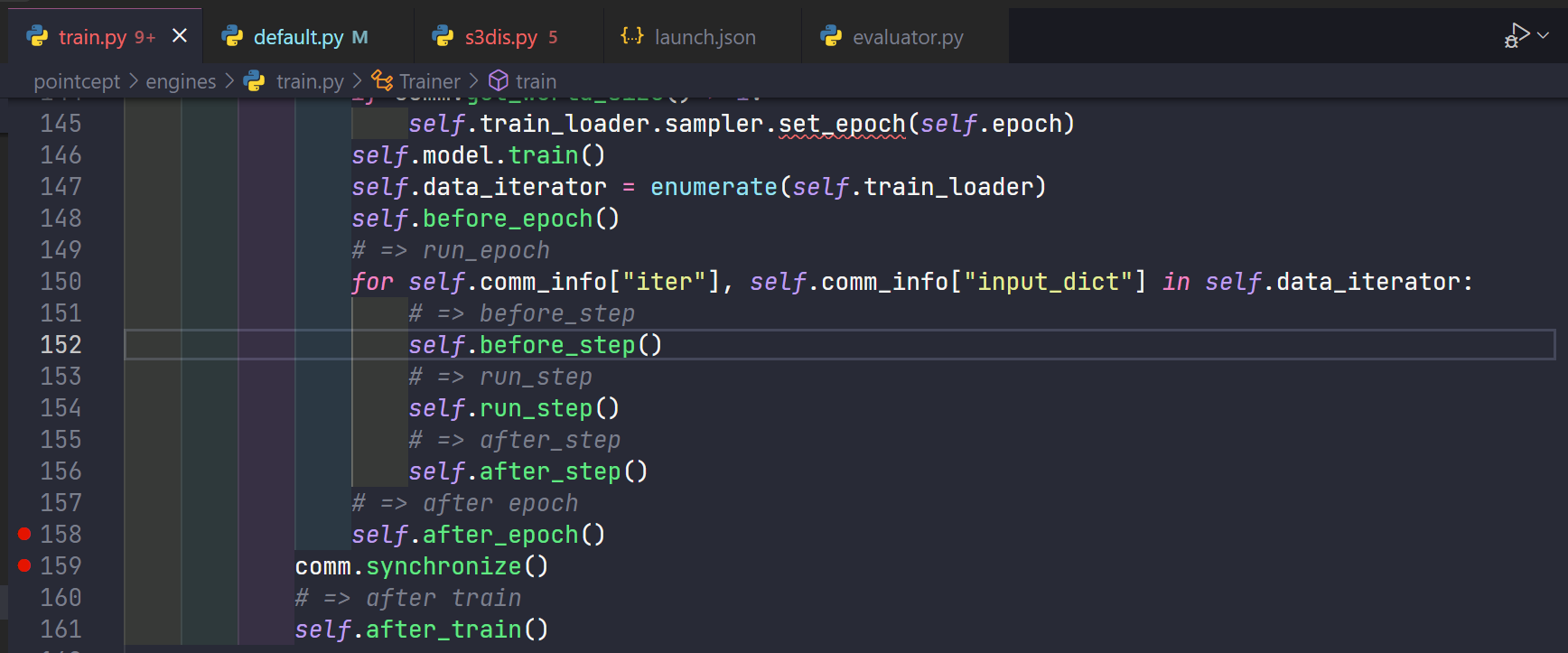Click the Trainer class symbol icon in breadcrumb
Screen dimensions: 1568x653
tap(382, 81)
